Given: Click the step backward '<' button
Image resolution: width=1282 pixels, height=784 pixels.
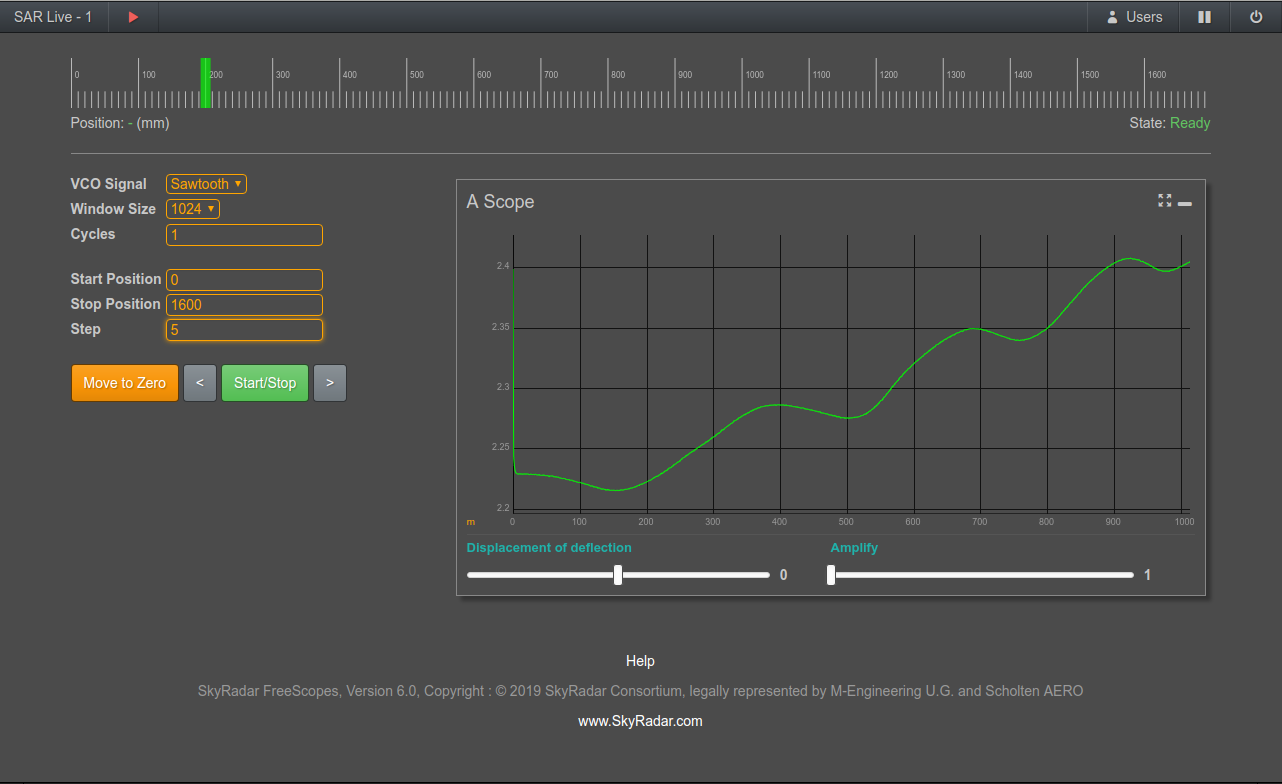Looking at the screenshot, I should (200, 383).
